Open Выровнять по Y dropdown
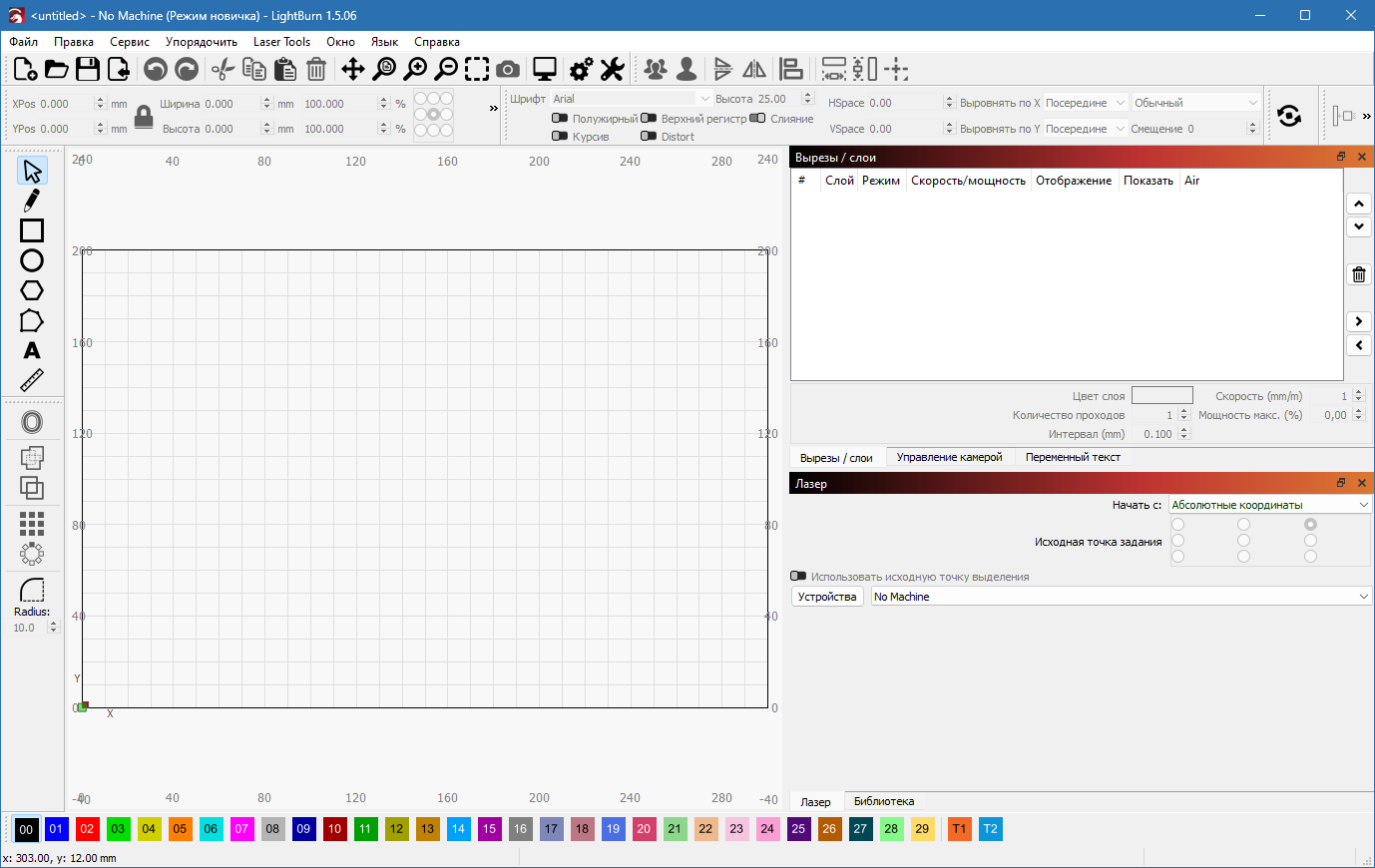 tap(1086, 129)
